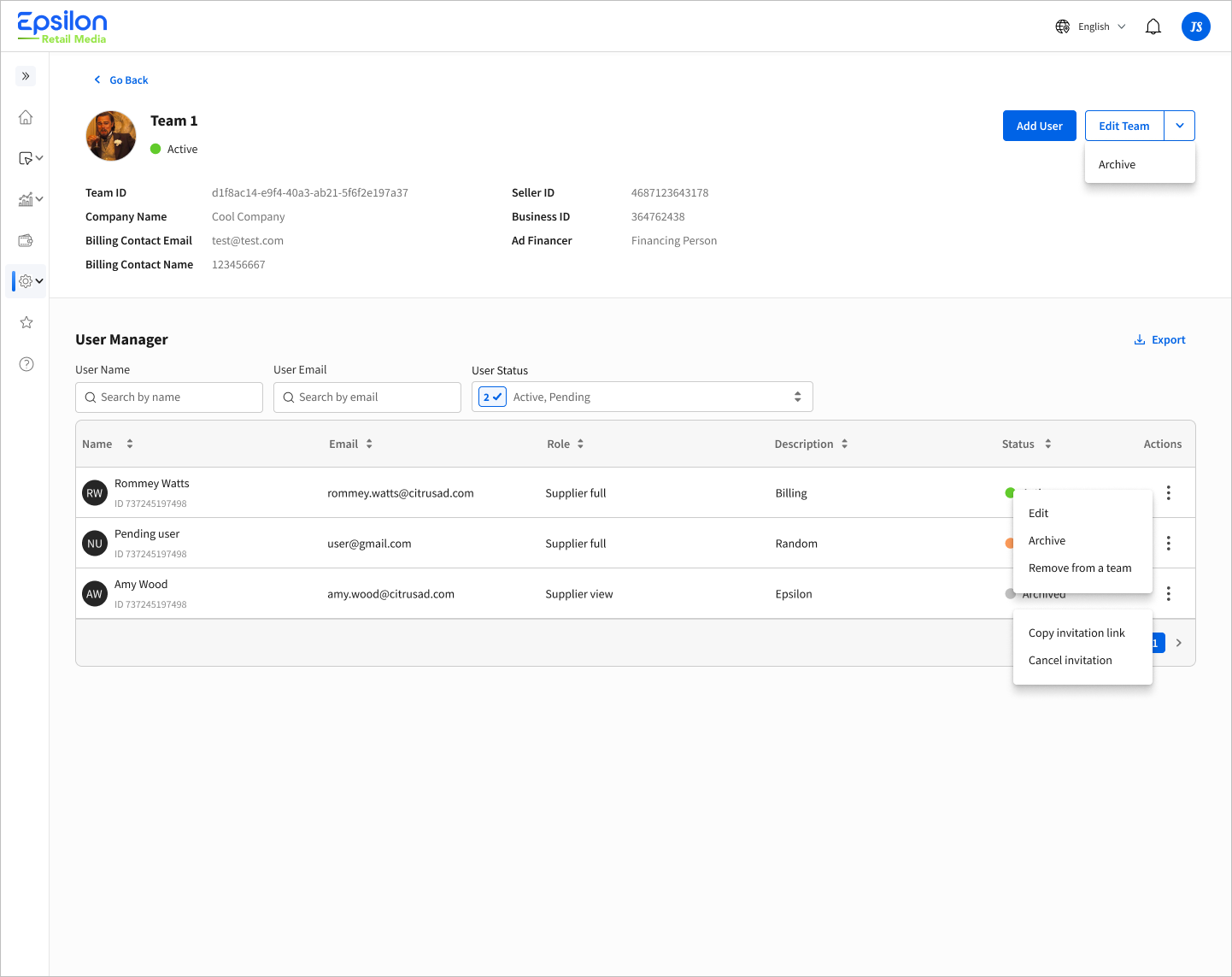The image size is (1232, 977).
Task: Export the user list
Action: pyautogui.click(x=1159, y=339)
